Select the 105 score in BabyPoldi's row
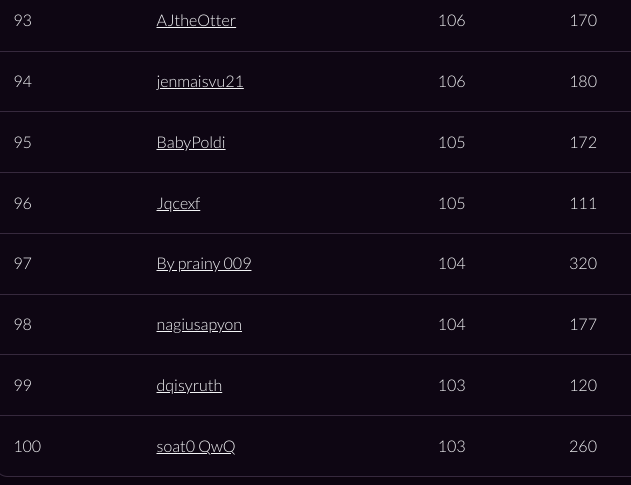The height and width of the screenshot is (485, 631). pyautogui.click(x=452, y=142)
